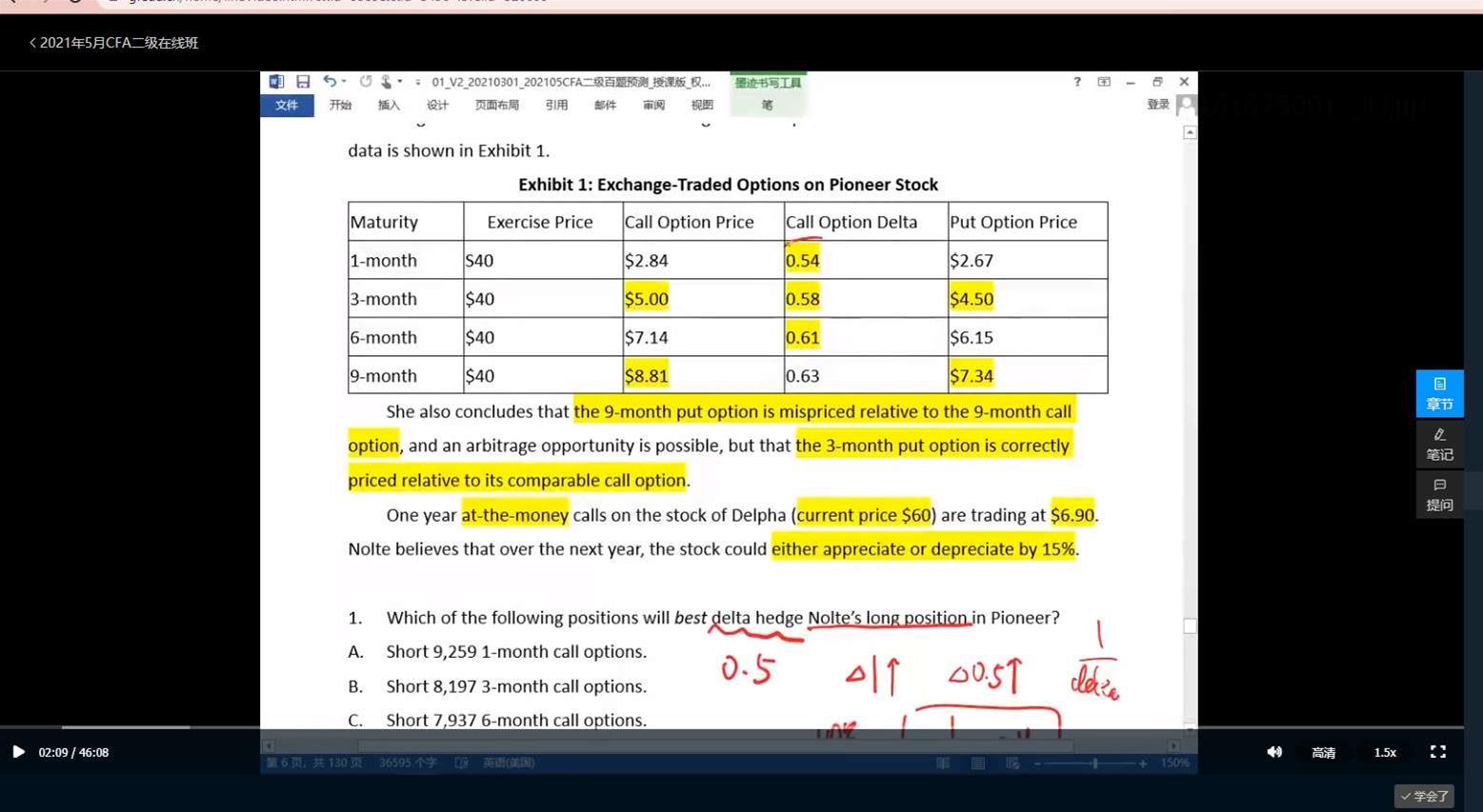Click the 150% zoom level

pos(1174,762)
